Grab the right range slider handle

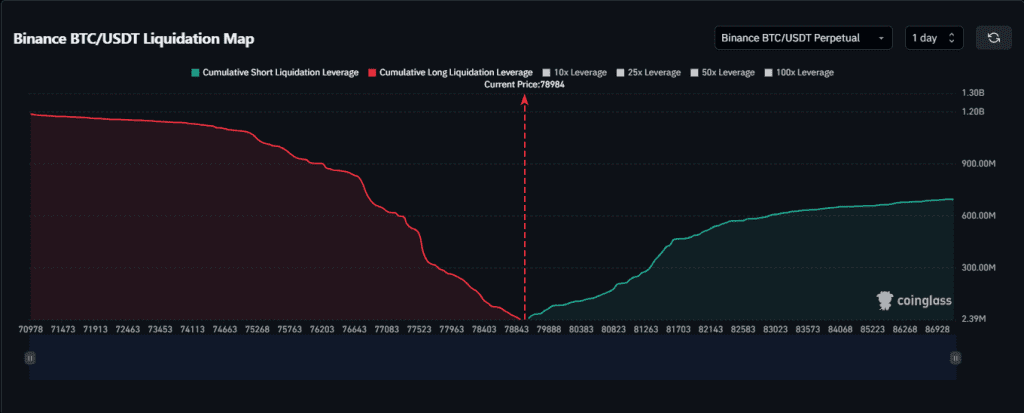[x=955, y=357]
